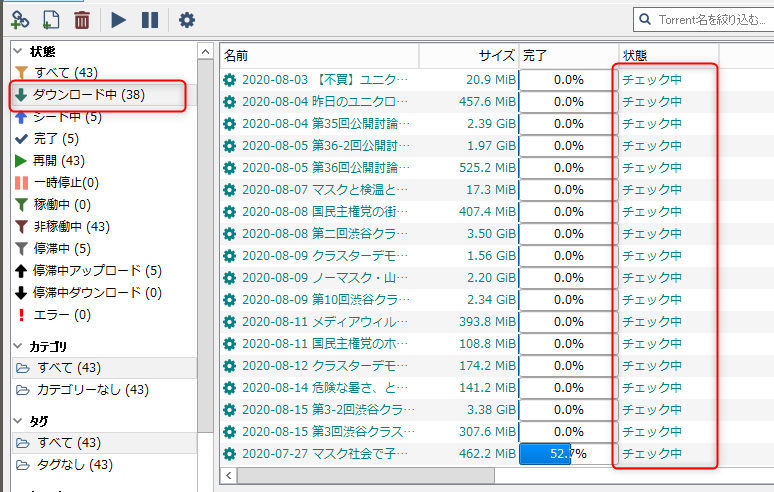
Task: Click the 52.7% progress bar
Action: click(x=567, y=454)
